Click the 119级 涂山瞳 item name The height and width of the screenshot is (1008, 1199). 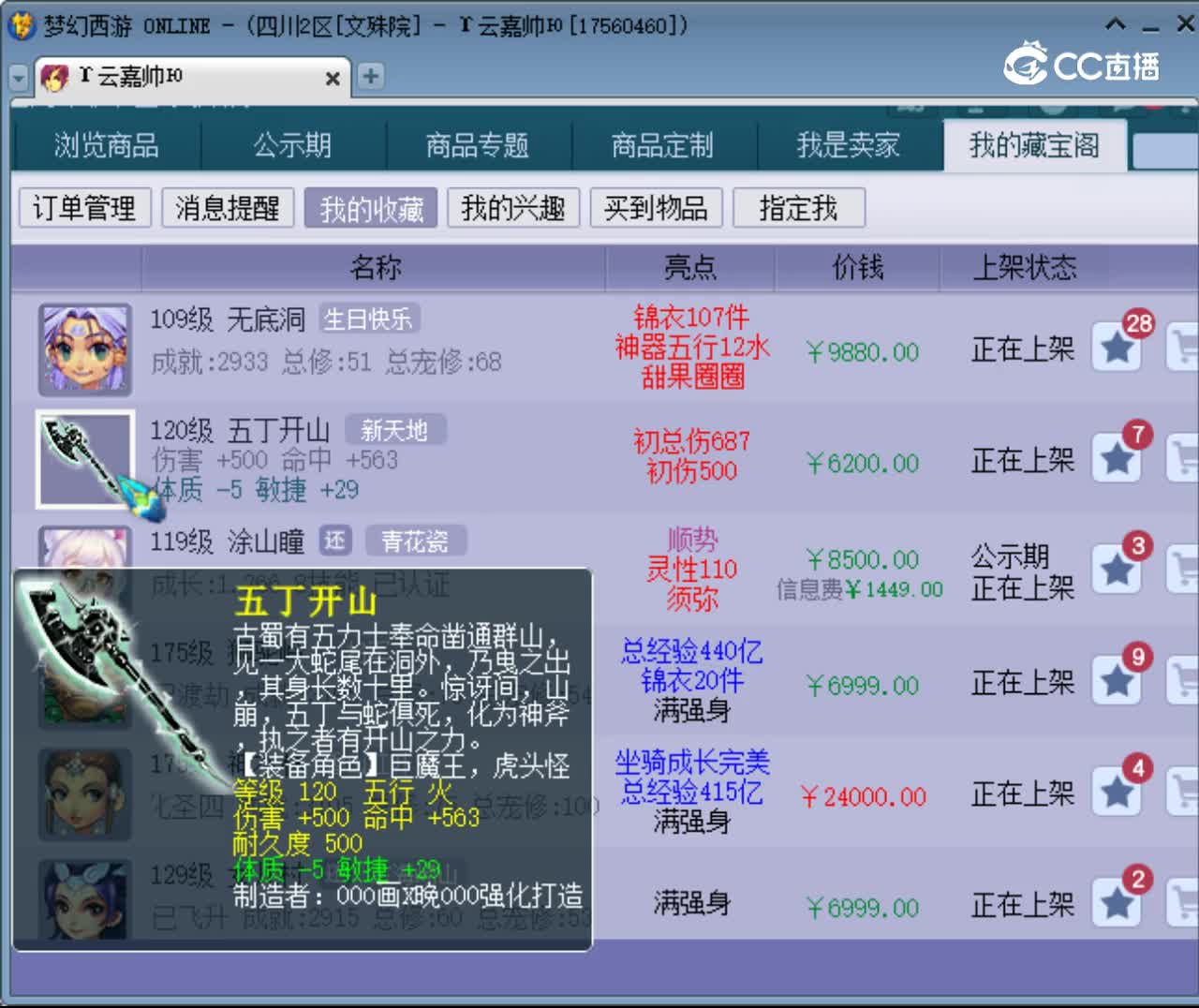click(228, 541)
